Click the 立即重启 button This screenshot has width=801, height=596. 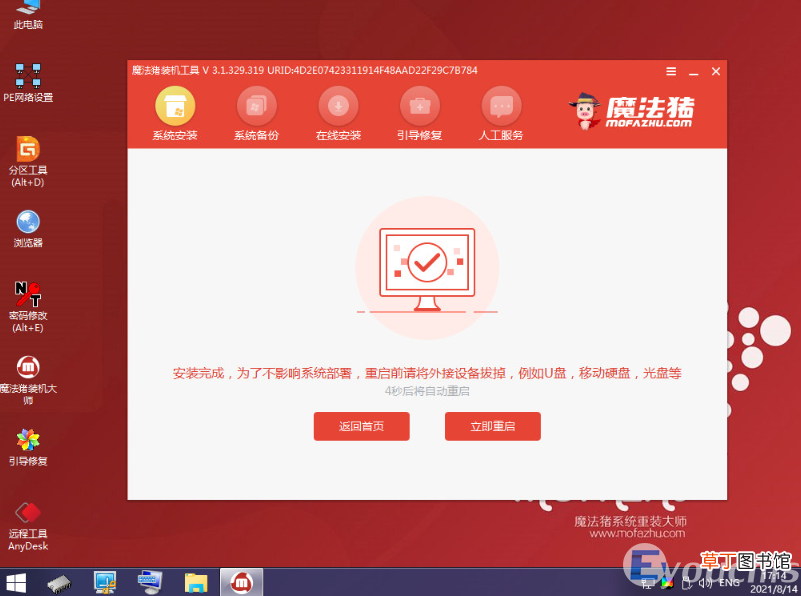tap(492, 426)
